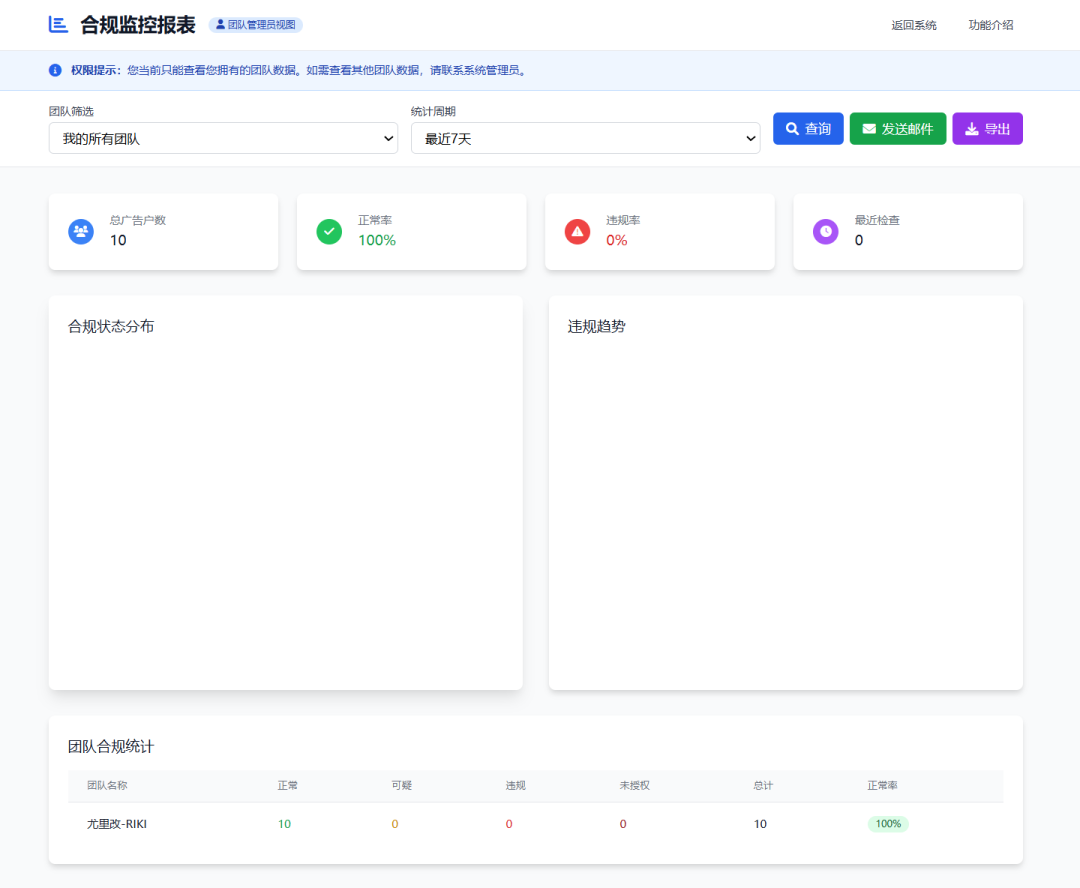1080x888 pixels.
Task: Click the red warning triangle icon for 违规率
Action: [577, 231]
